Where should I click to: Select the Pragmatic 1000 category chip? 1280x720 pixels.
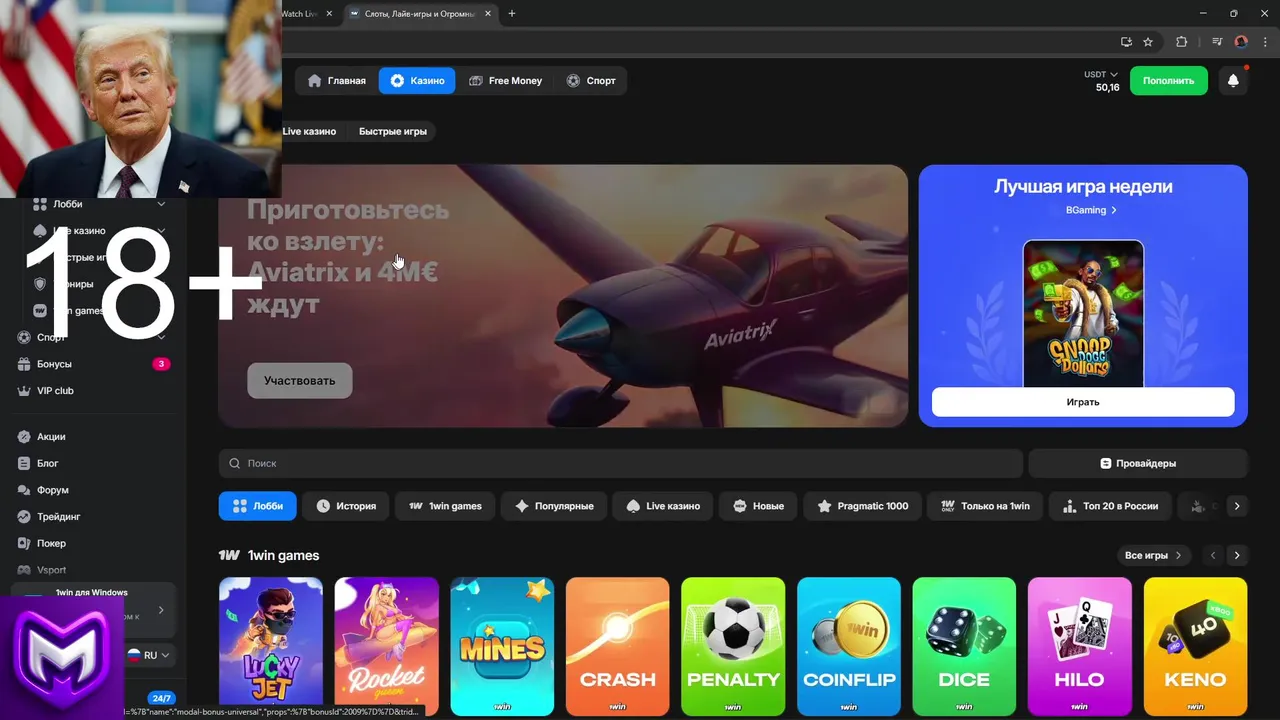tap(863, 506)
